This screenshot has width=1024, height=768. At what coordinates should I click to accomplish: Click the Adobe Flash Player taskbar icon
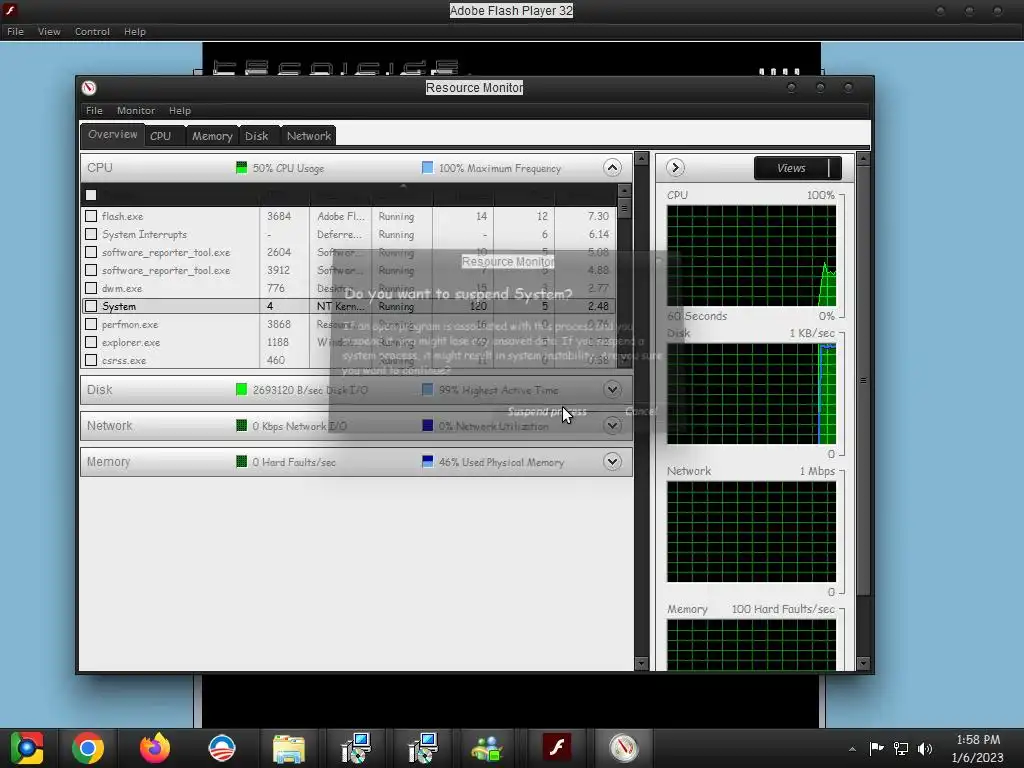click(x=556, y=748)
